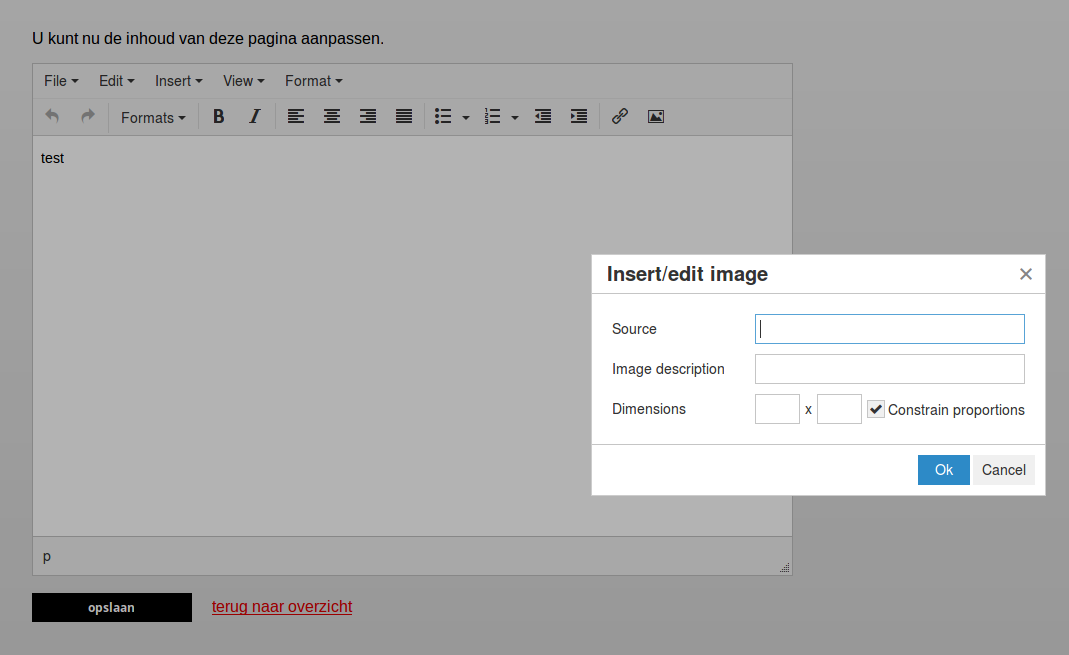This screenshot has height=655, width=1069.
Task: Focus the Source input field
Action: pyautogui.click(x=890, y=329)
